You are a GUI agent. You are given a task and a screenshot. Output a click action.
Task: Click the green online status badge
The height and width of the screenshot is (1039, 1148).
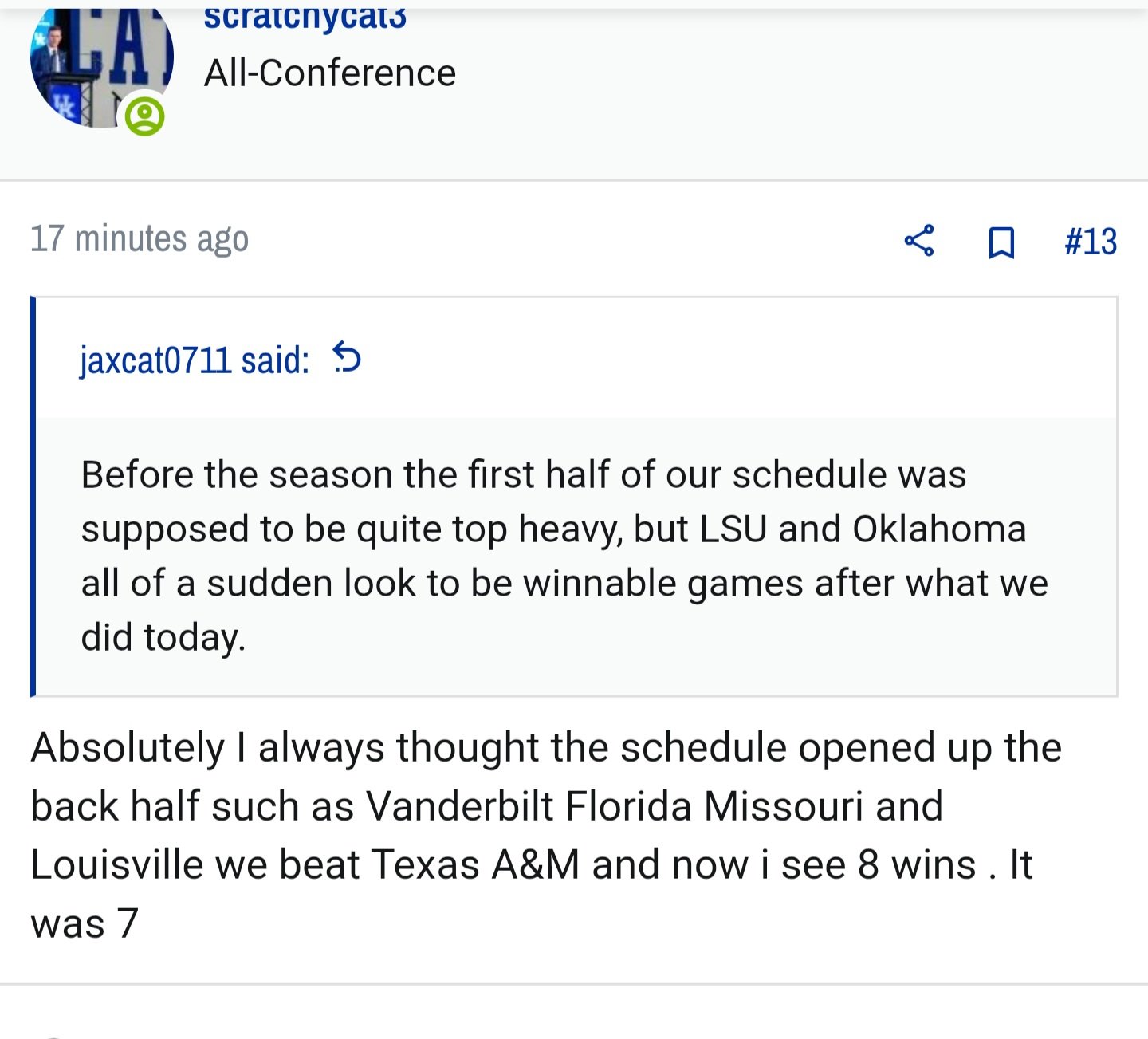pos(145,116)
